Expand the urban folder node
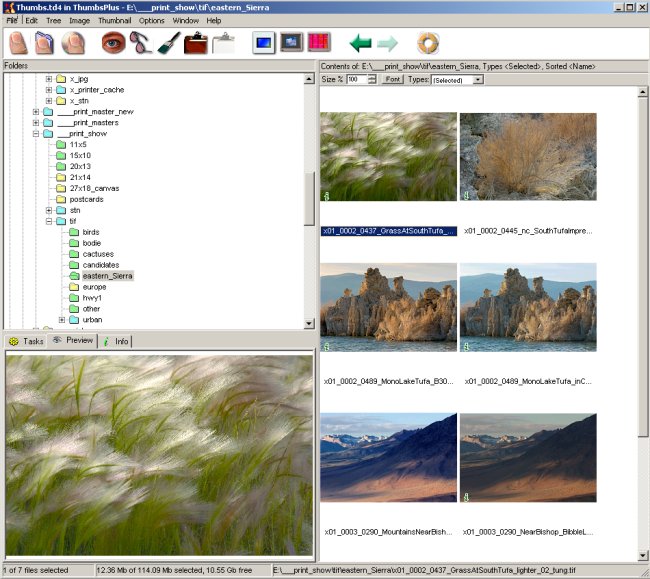650x579 pixels. tap(62, 320)
